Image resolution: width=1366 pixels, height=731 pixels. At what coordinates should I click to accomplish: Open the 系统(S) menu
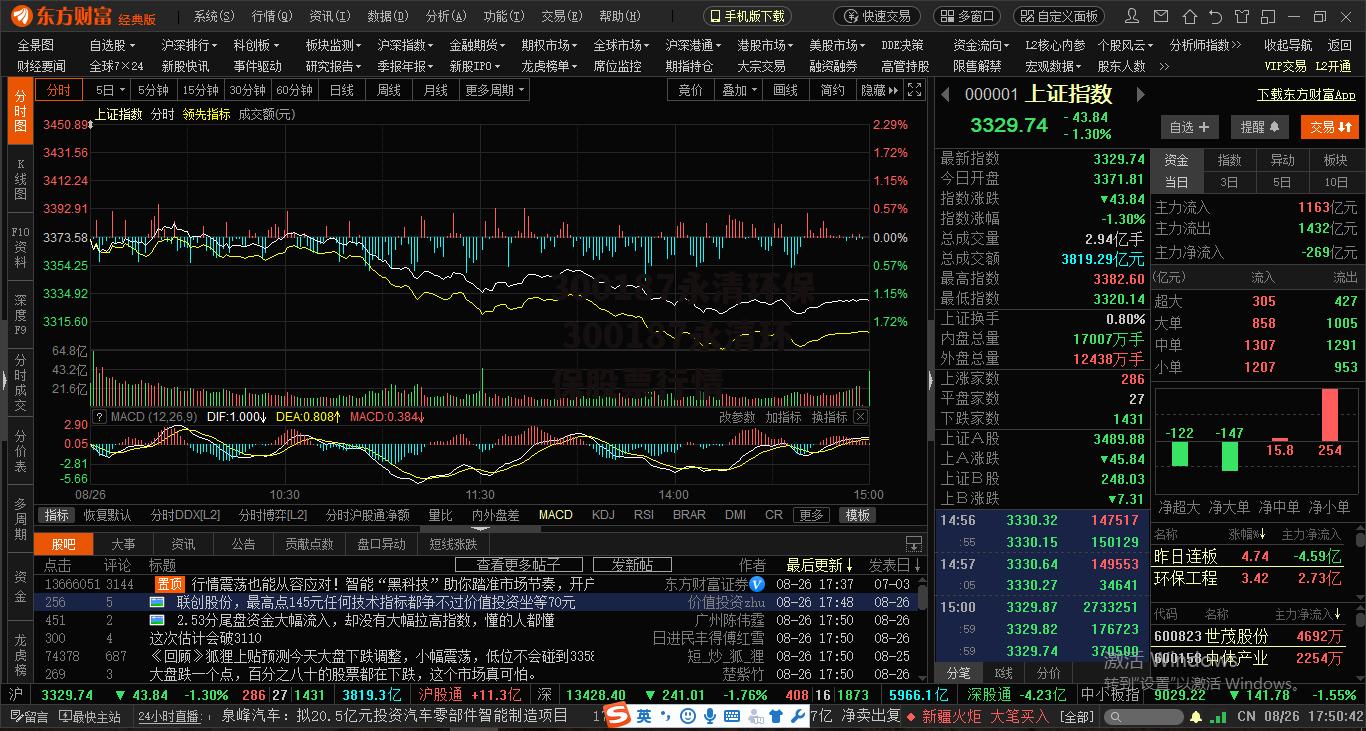(x=214, y=16)
